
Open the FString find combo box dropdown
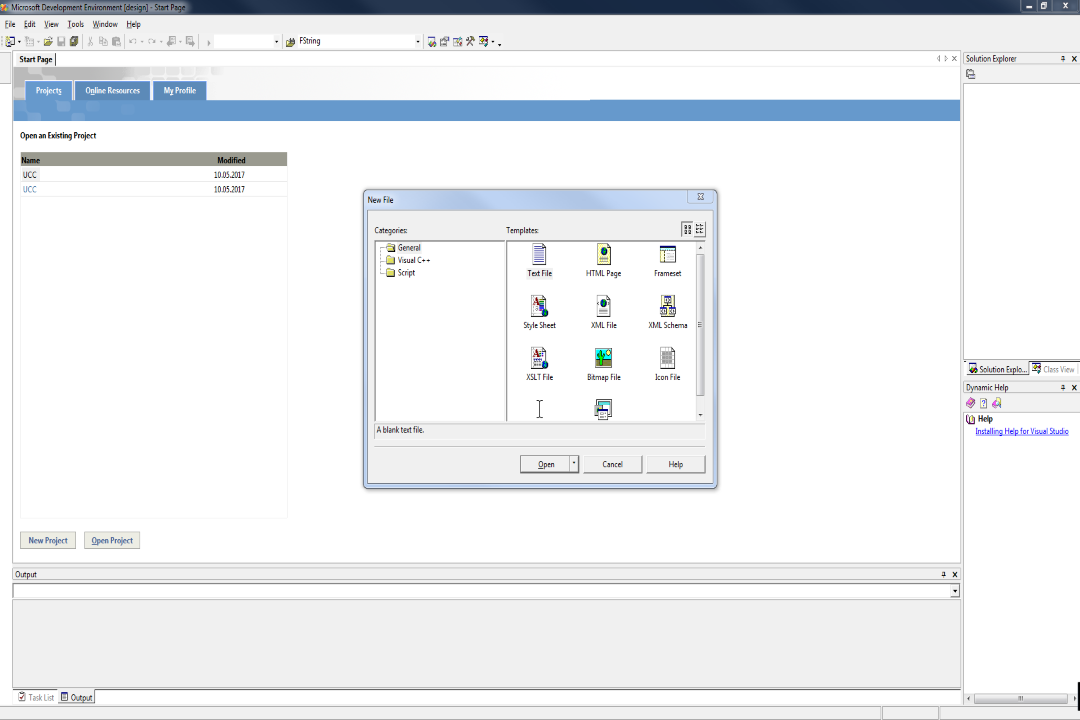click(418, 42)
